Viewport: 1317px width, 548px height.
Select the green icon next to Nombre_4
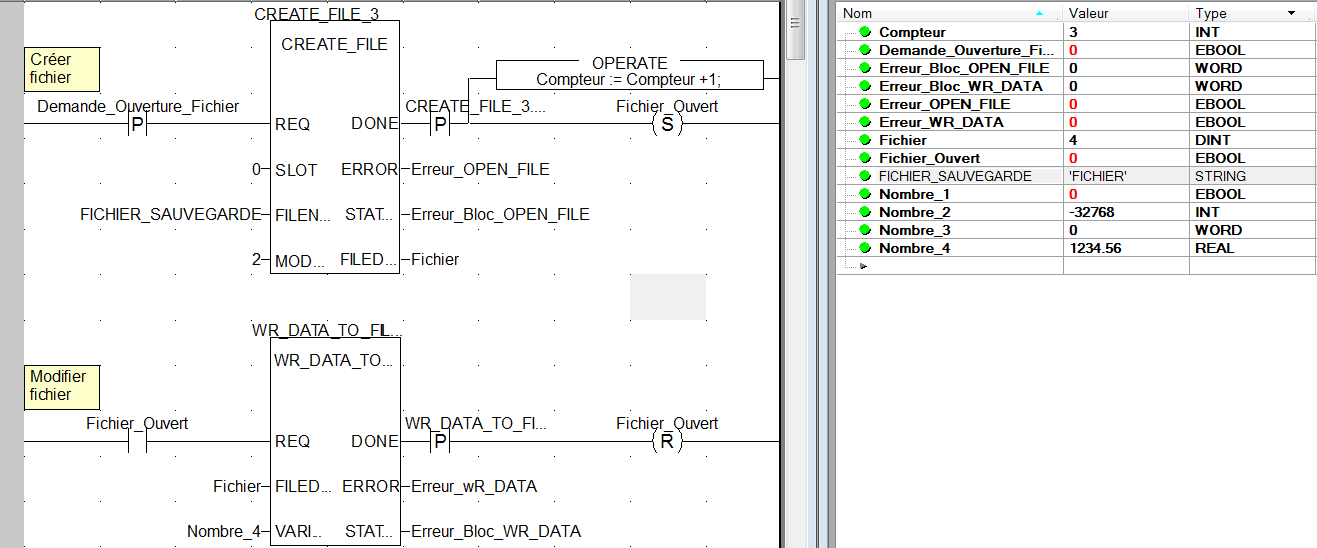pyautogui.click(x=865, y=248)
